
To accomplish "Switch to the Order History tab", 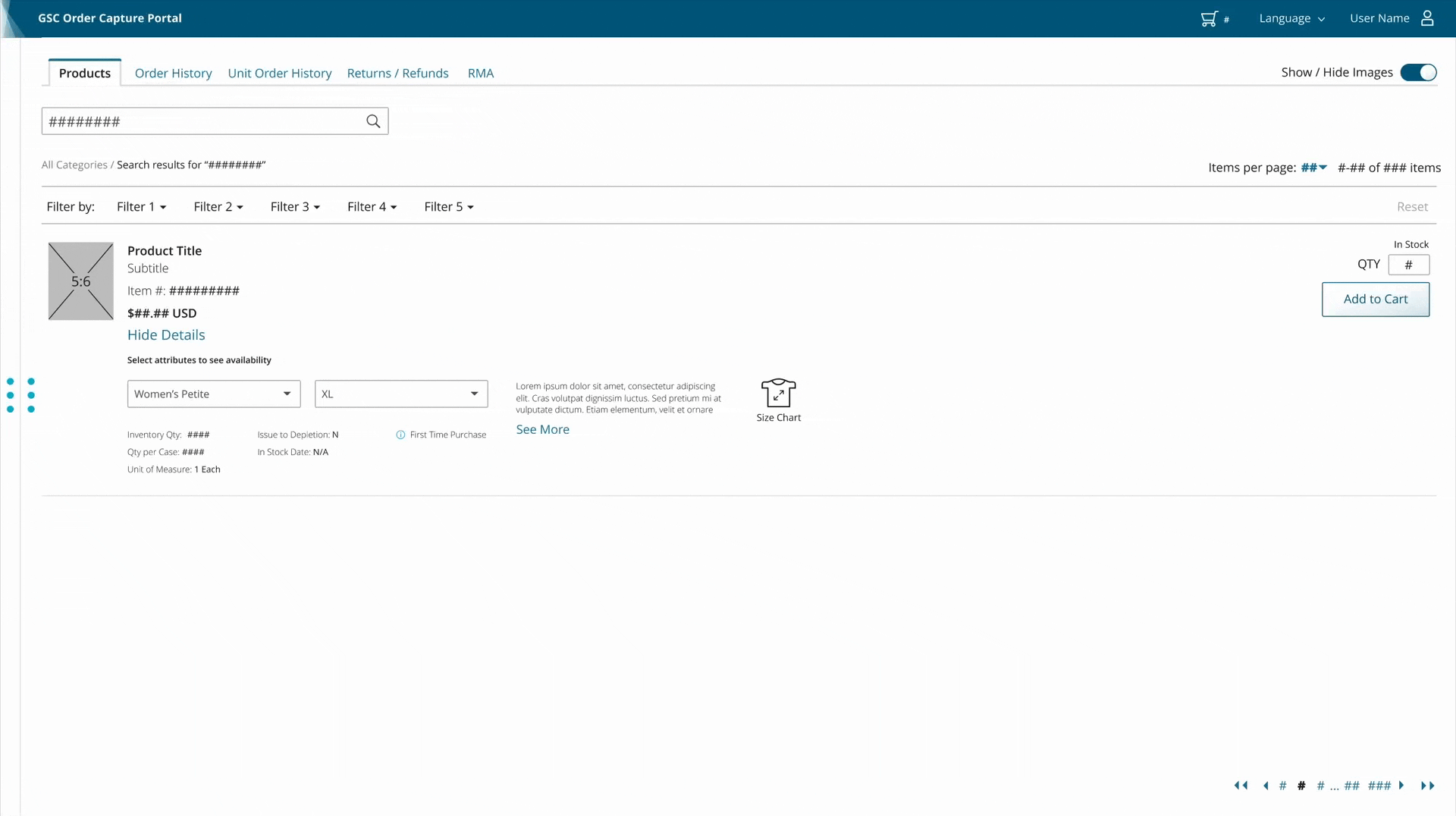I will click(x=174, y=74).
